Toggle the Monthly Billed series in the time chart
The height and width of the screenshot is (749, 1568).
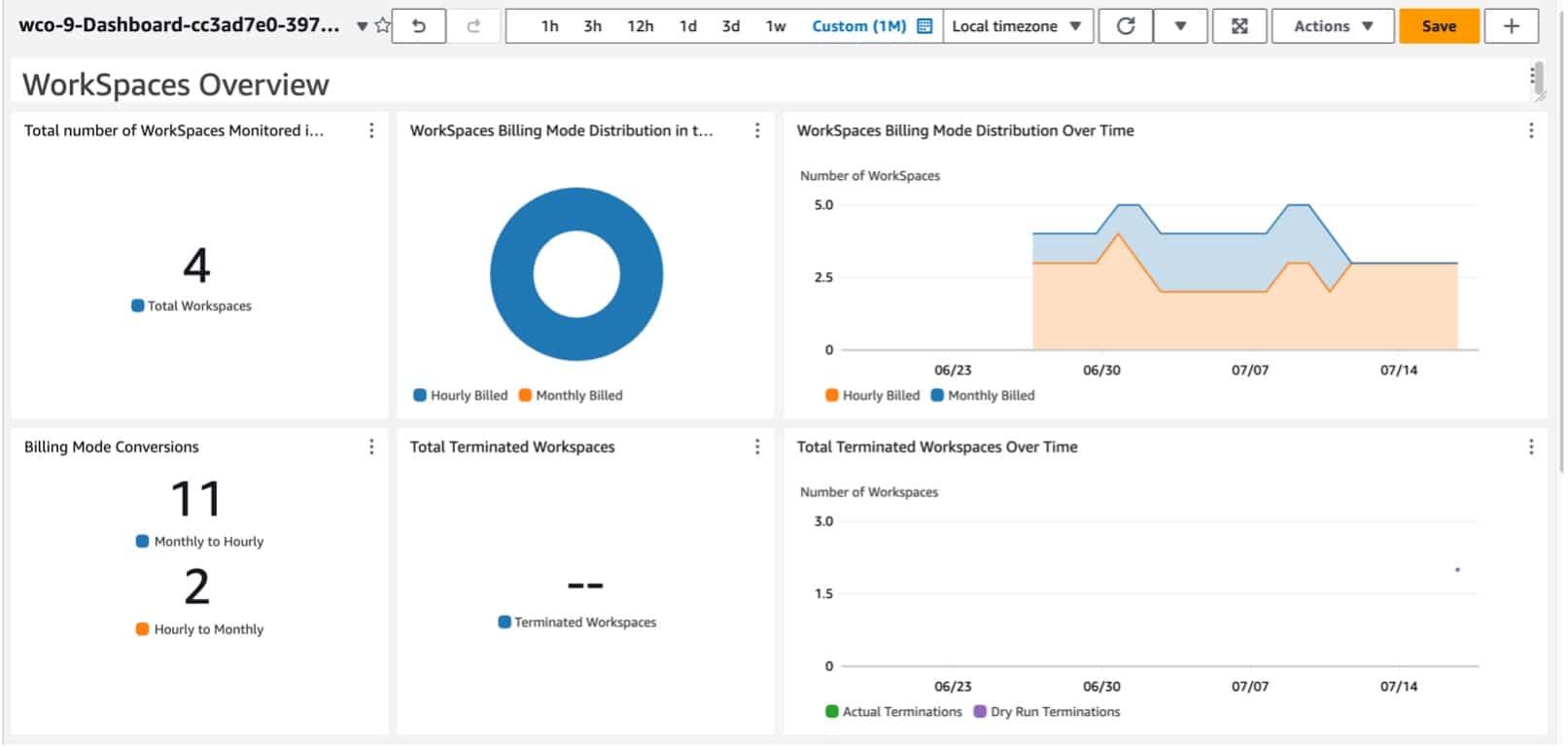coord(983,395)
